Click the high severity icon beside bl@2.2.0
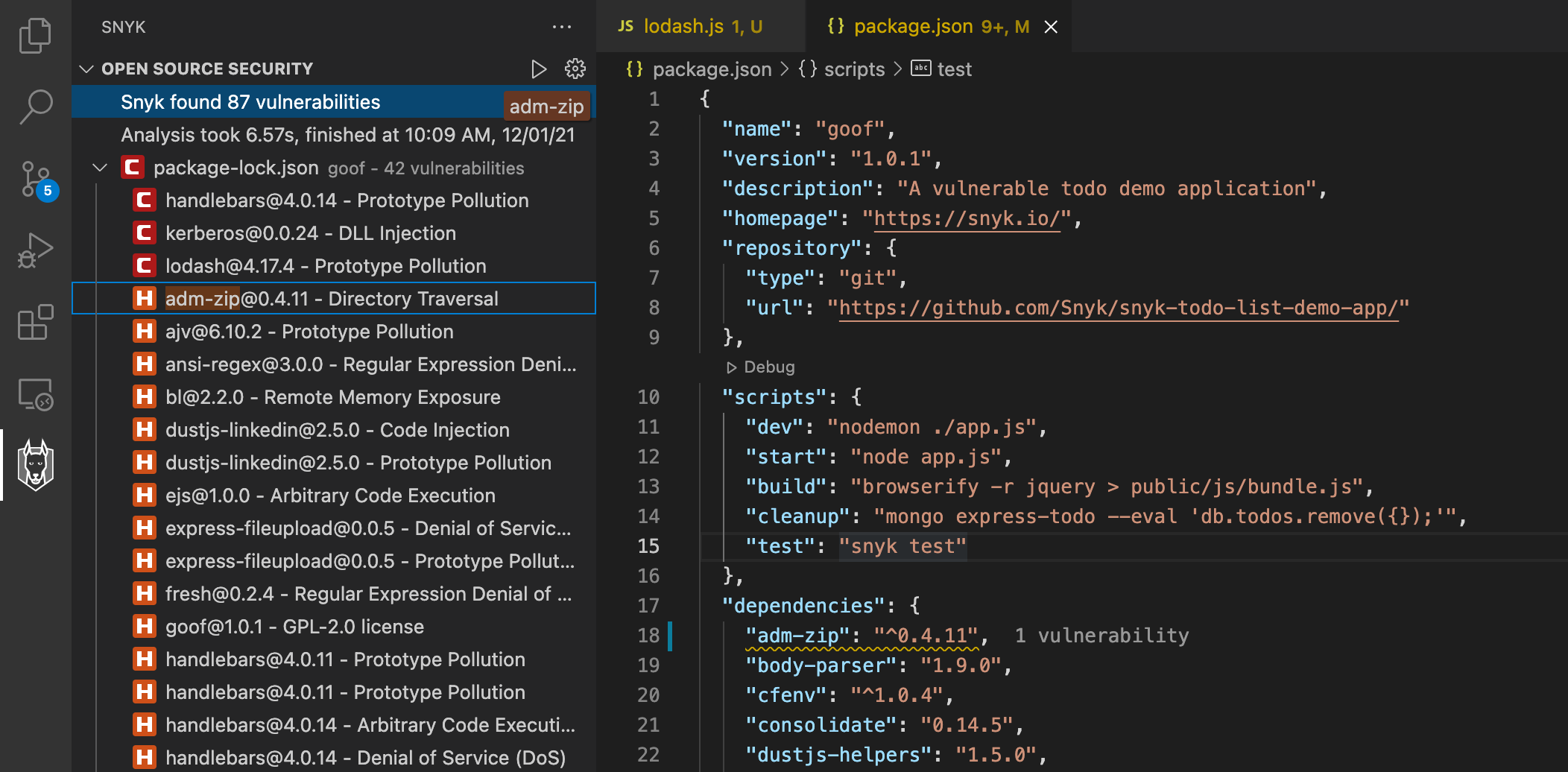The image size is (1568, 772). (x=145, y=397)
